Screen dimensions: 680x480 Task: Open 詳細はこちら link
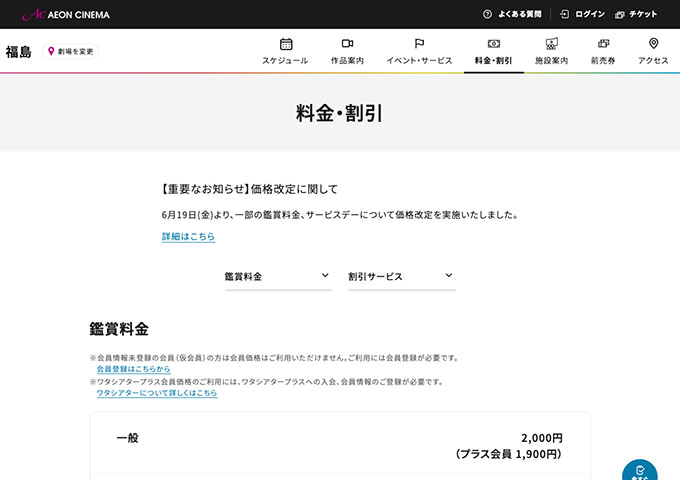click(189, 236)
